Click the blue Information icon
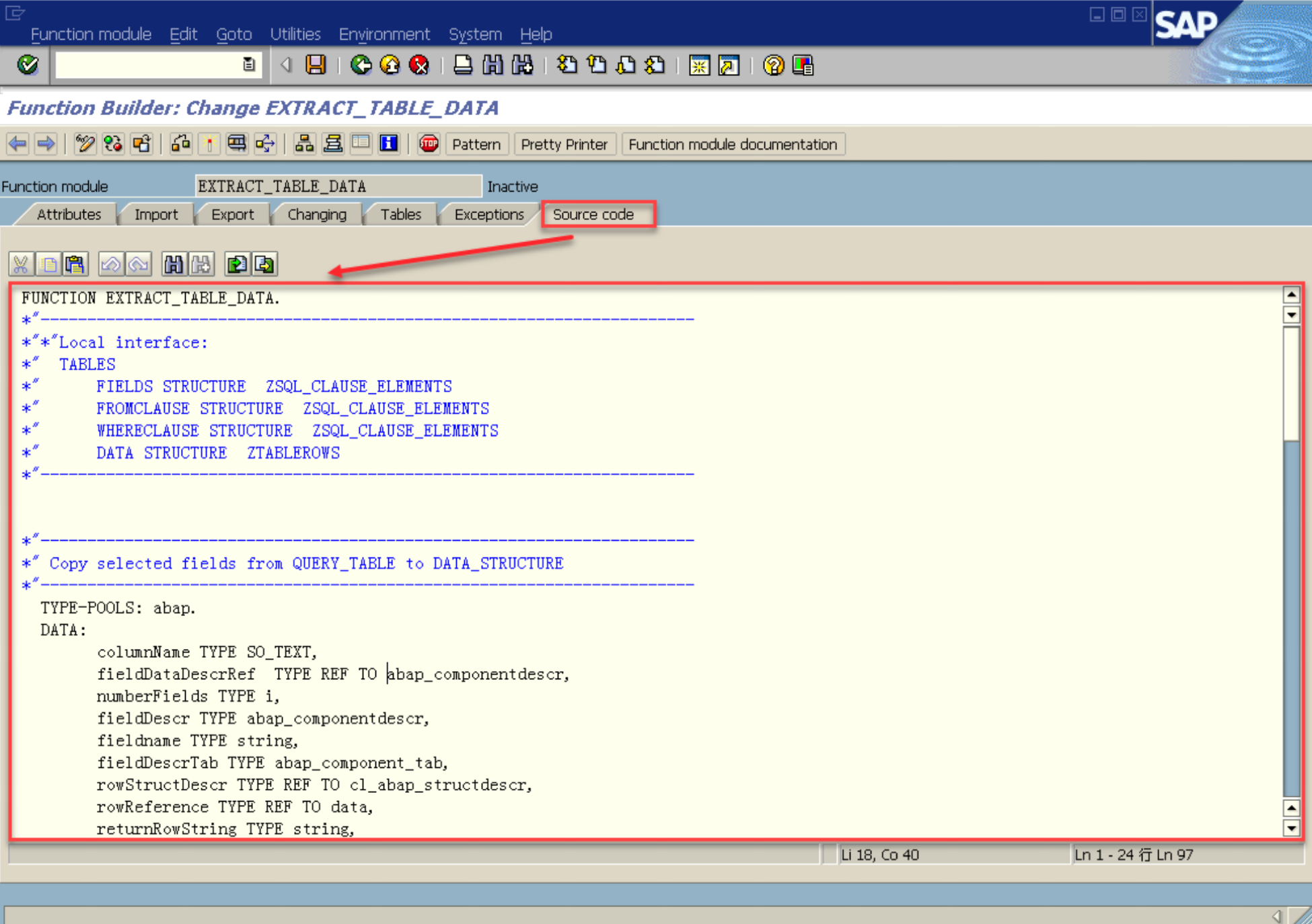This screenshot has height=924, width=1312. click(389, 143)
